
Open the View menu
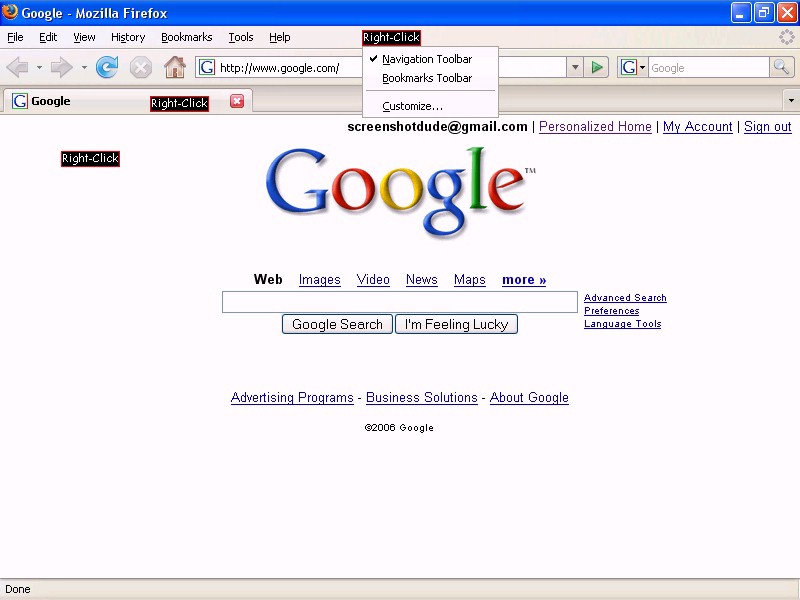click(84, 37)
